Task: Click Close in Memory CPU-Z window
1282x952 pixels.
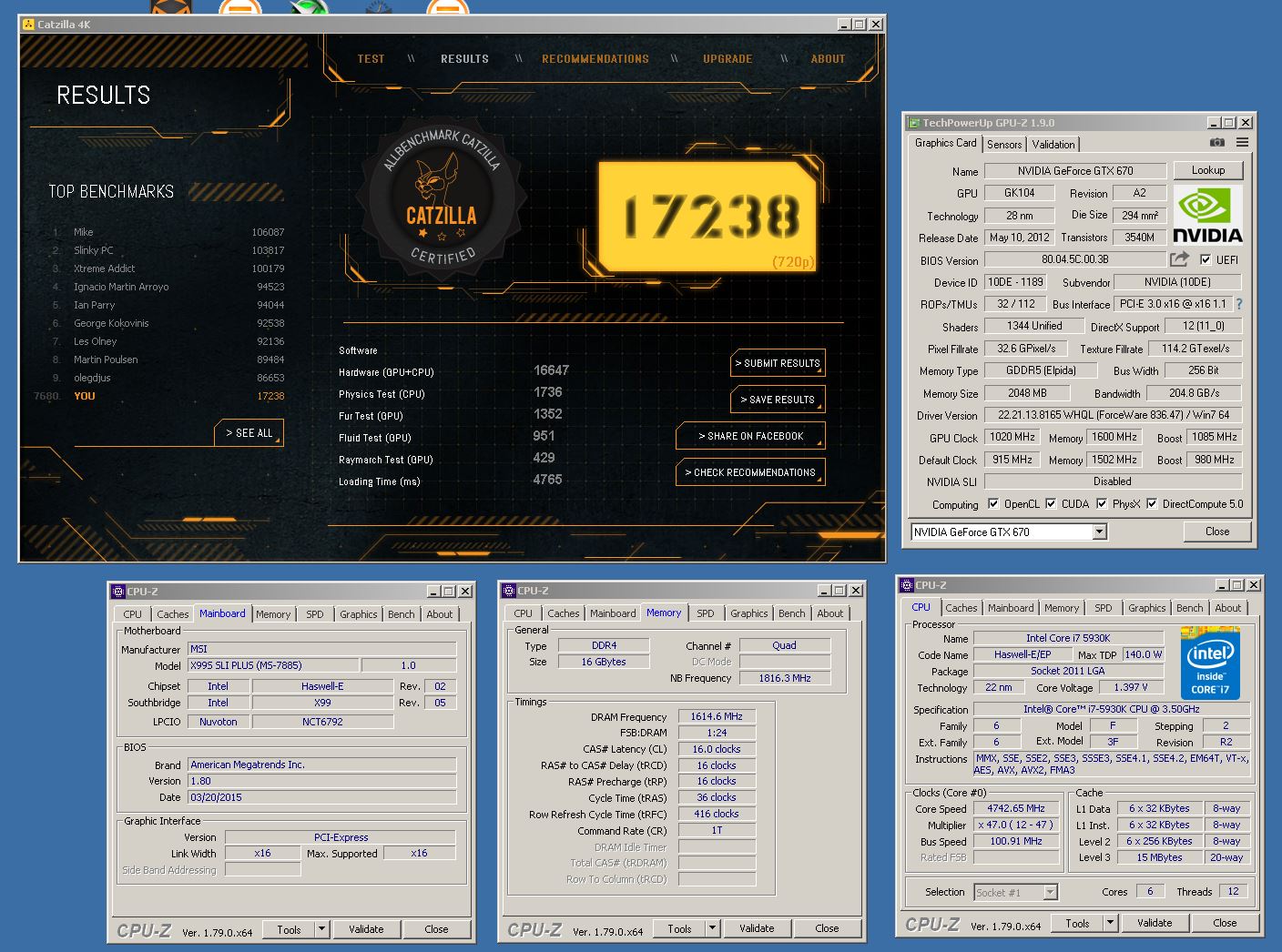Action: [x=827, y=928]
